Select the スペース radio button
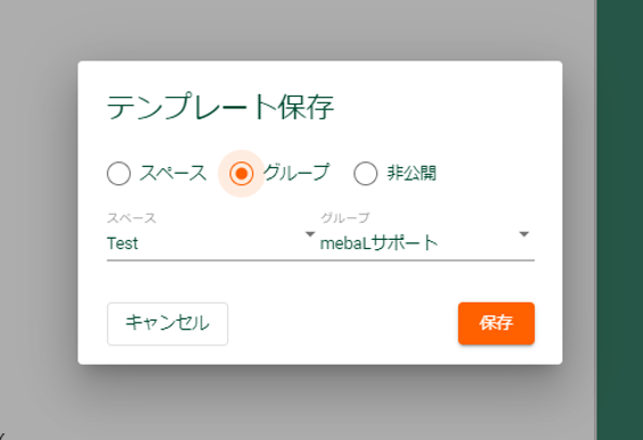The height and width of the screenshot is (440, 643). pyautogui.click(x=119, y=173)
